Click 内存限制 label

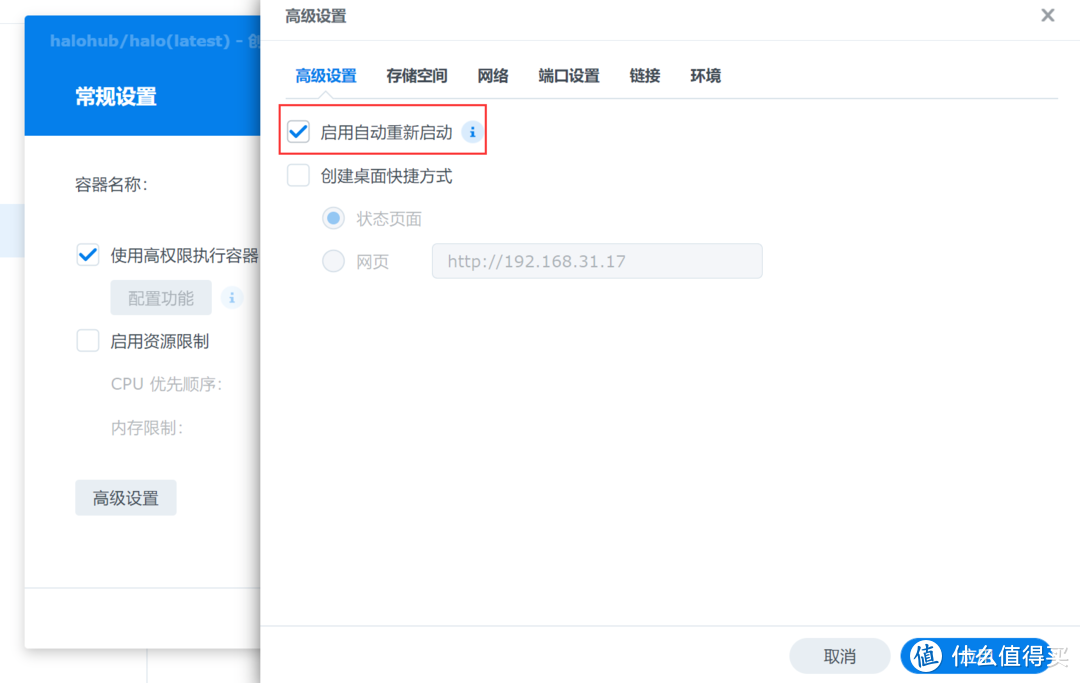147,428
